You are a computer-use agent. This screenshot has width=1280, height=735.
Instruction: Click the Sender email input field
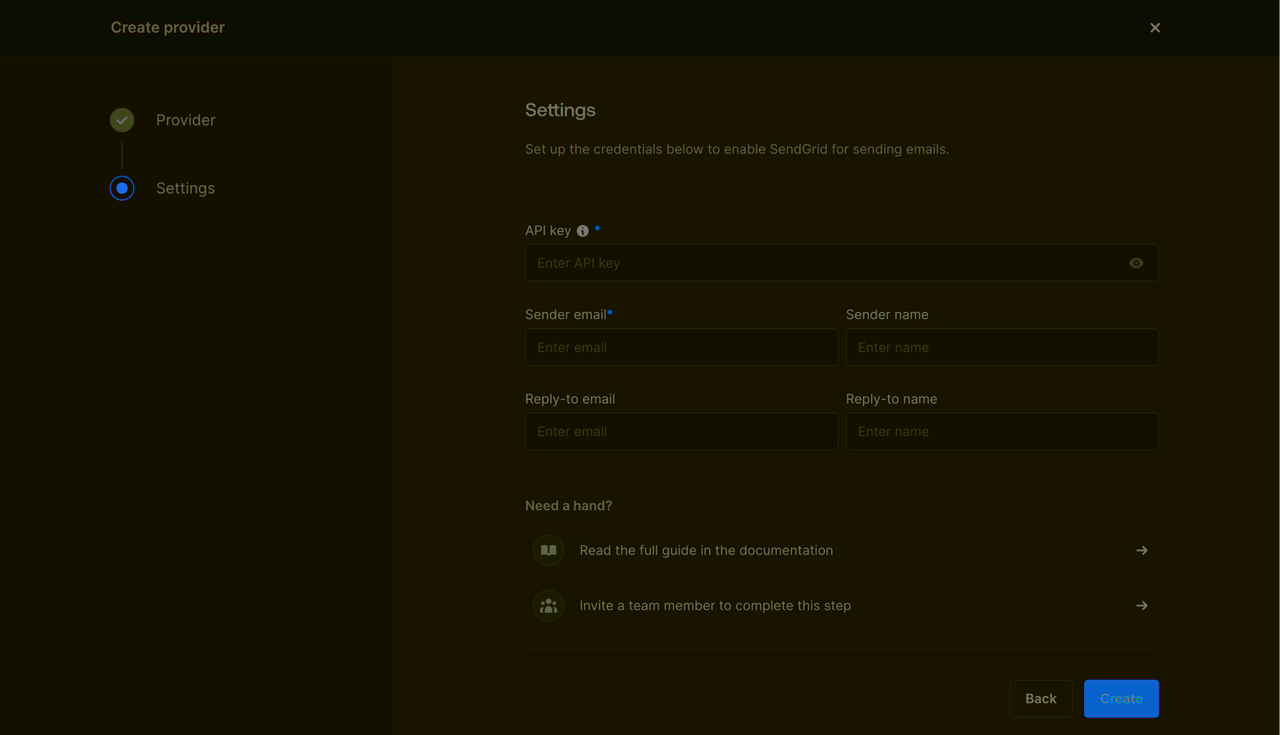(x=681, y=347)
